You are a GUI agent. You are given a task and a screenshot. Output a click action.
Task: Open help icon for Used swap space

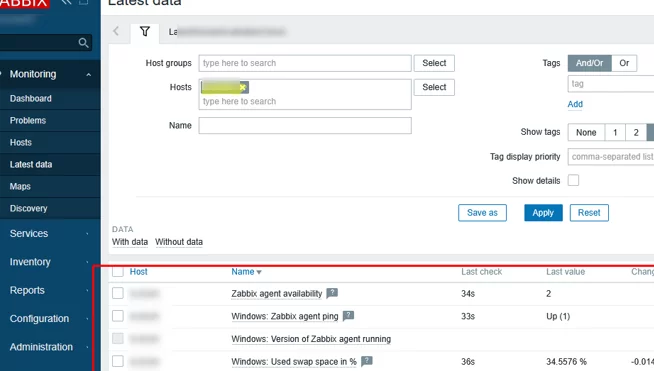[x=367, y=361]
